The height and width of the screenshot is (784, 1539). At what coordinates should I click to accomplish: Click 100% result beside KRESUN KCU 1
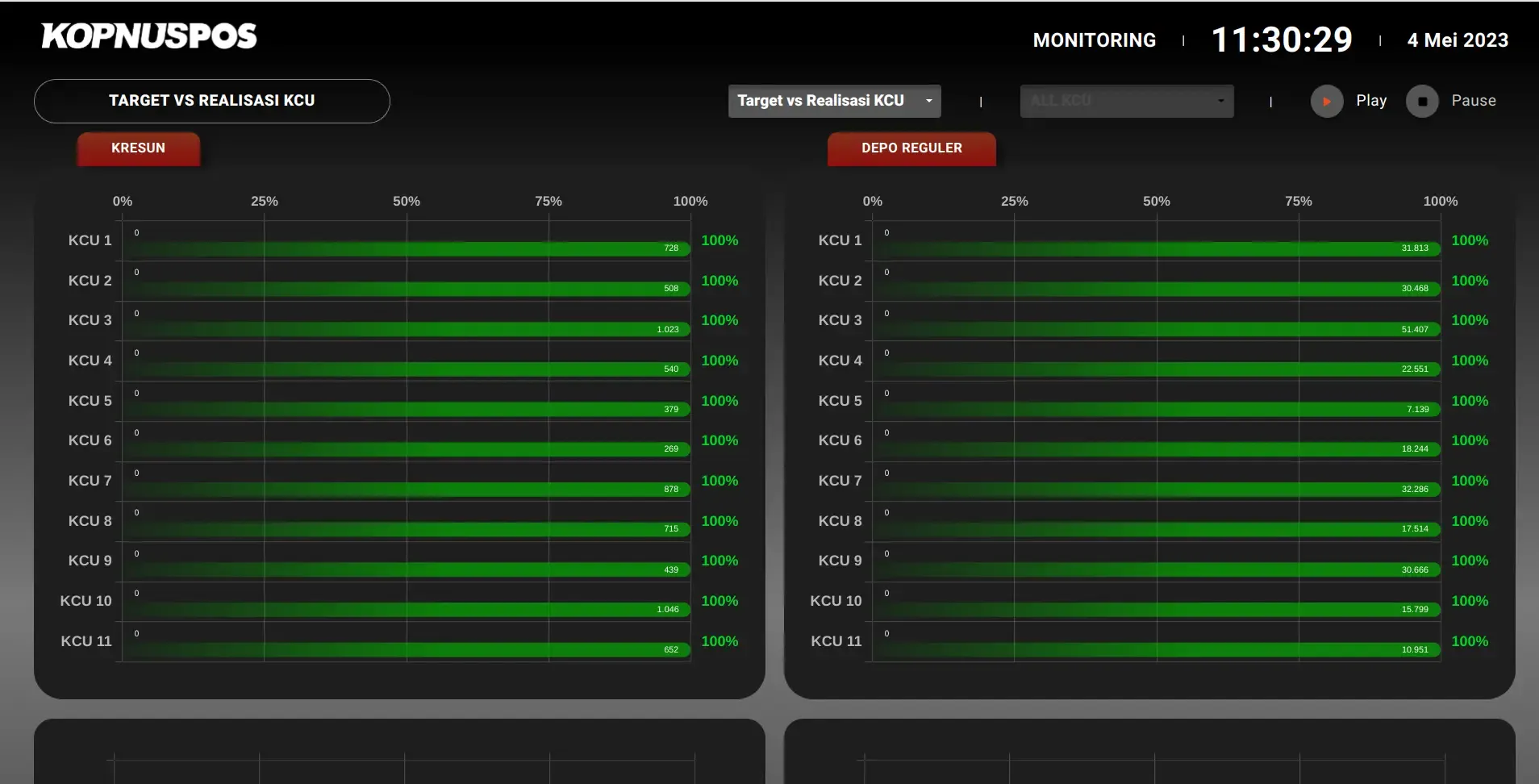tap(719, 240)
